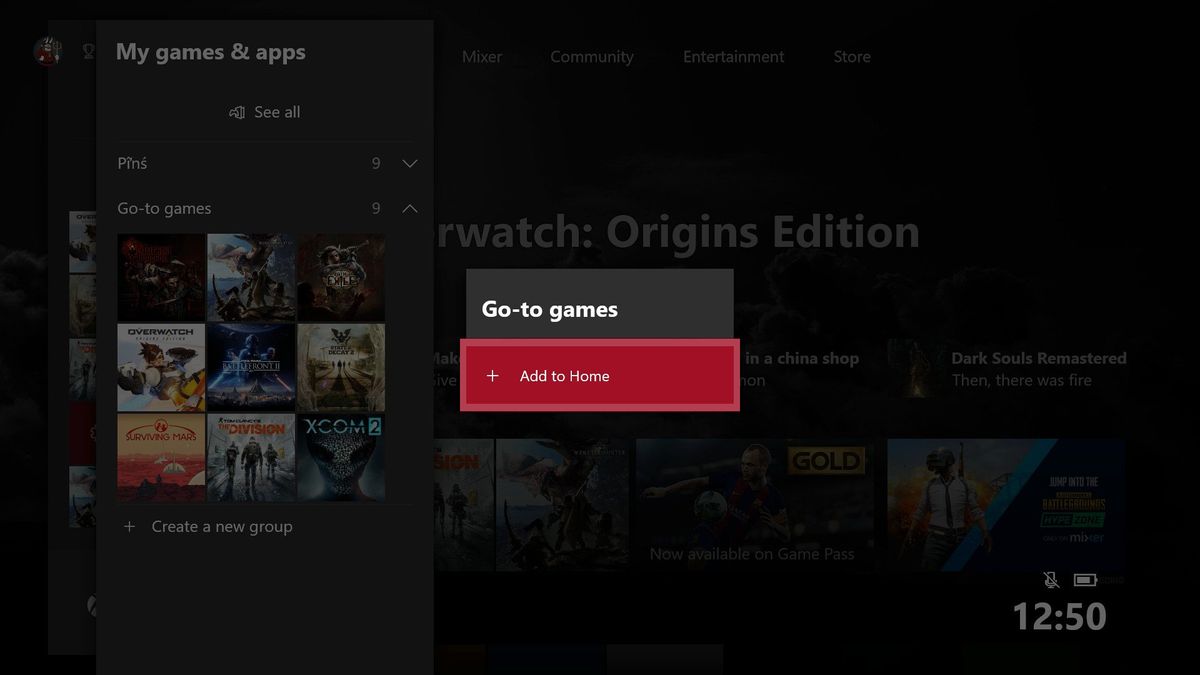Image resolution: width=1200 pixels, height=675 pixels.
Task: Switch to the Community tab
Action: (x=592, y=56)
